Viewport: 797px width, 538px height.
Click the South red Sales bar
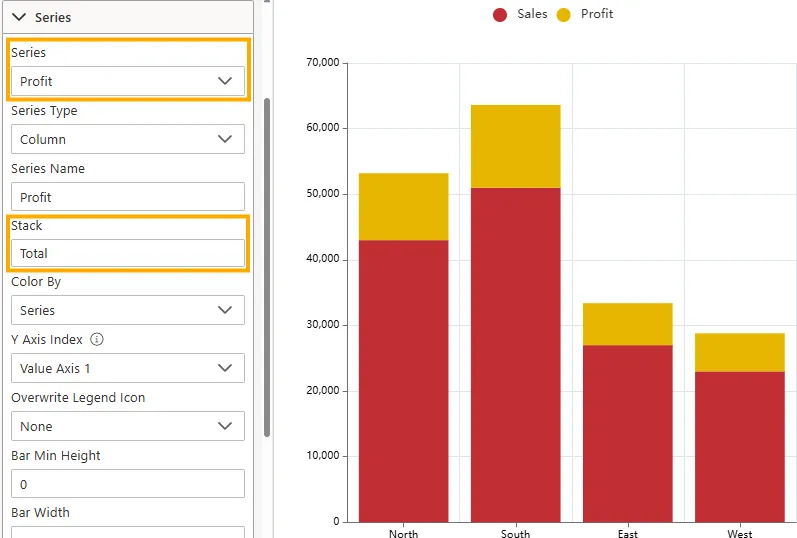click(515, 354)
